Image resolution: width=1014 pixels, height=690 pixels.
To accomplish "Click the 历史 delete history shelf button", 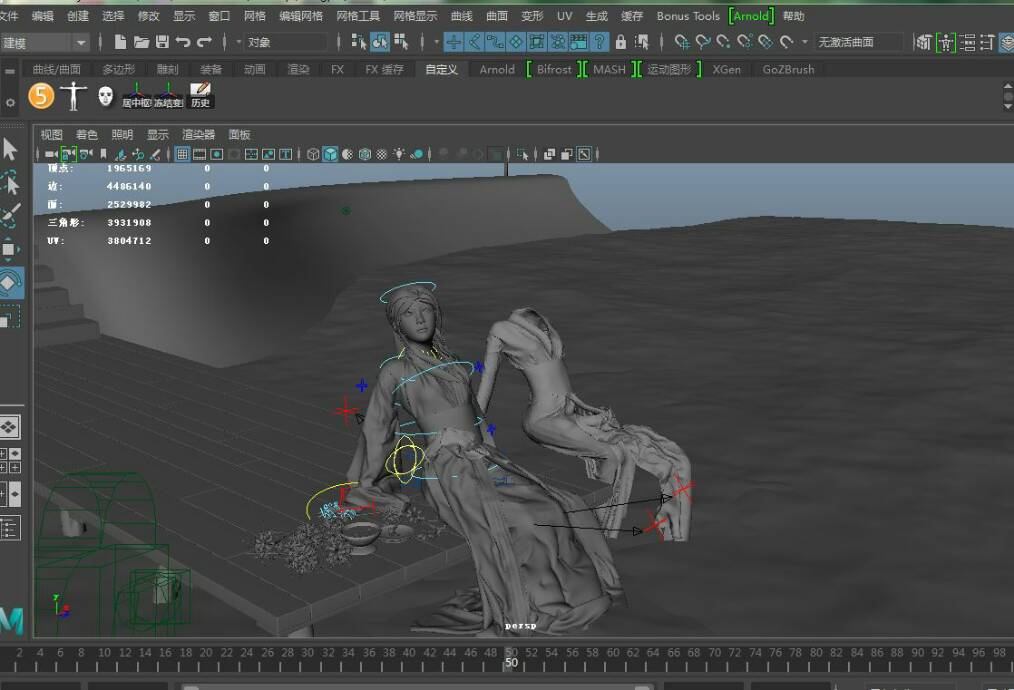I will click(x=200, y=96).
